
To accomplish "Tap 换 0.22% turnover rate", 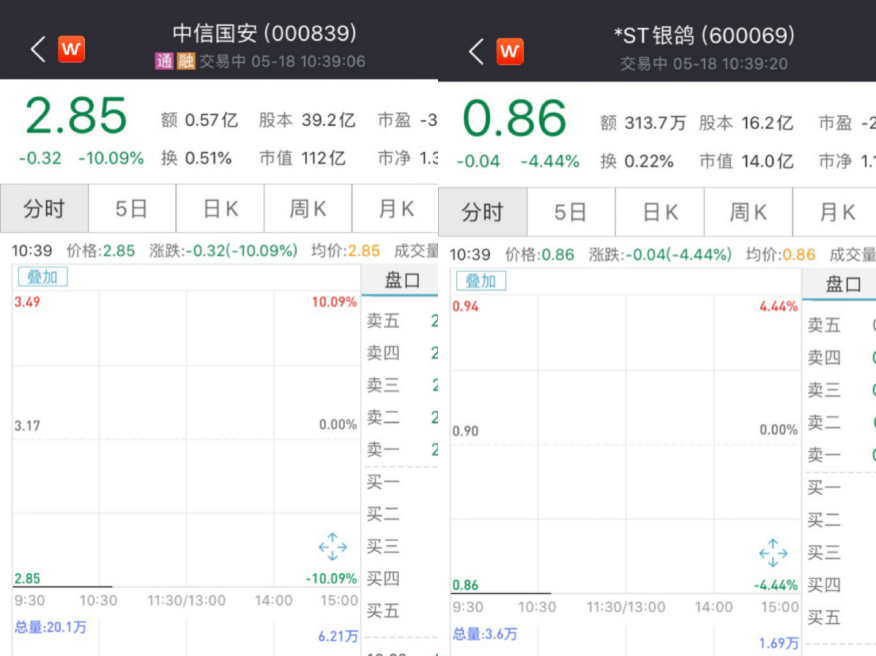I will pyautogui.click(x=637, y=161).
